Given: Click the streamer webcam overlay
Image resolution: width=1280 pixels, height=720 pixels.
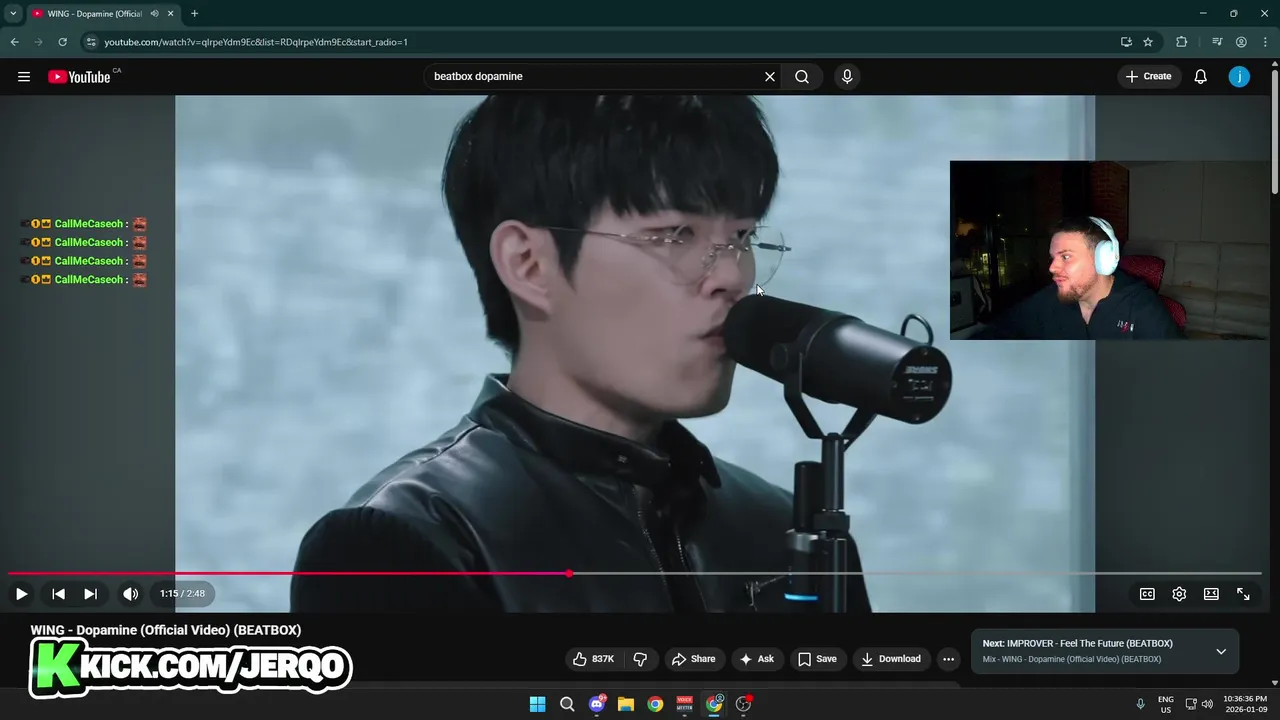Looking at the screenshot, I should click(x=1109, y=250).
